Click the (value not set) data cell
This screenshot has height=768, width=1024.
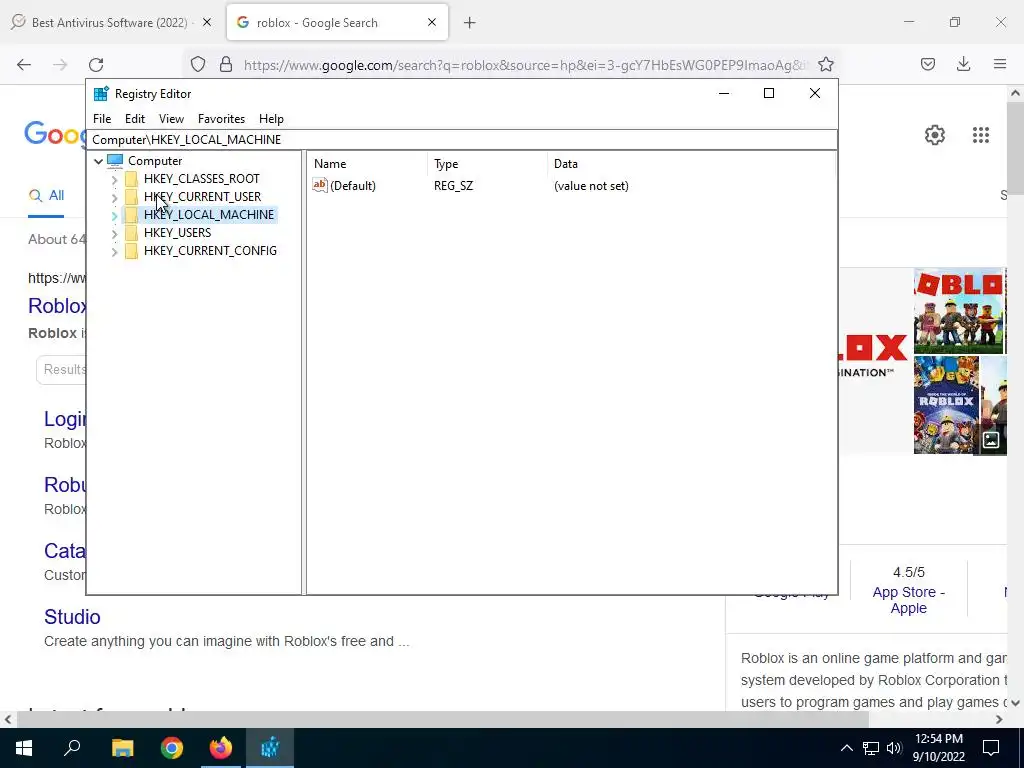coord(591,186)
